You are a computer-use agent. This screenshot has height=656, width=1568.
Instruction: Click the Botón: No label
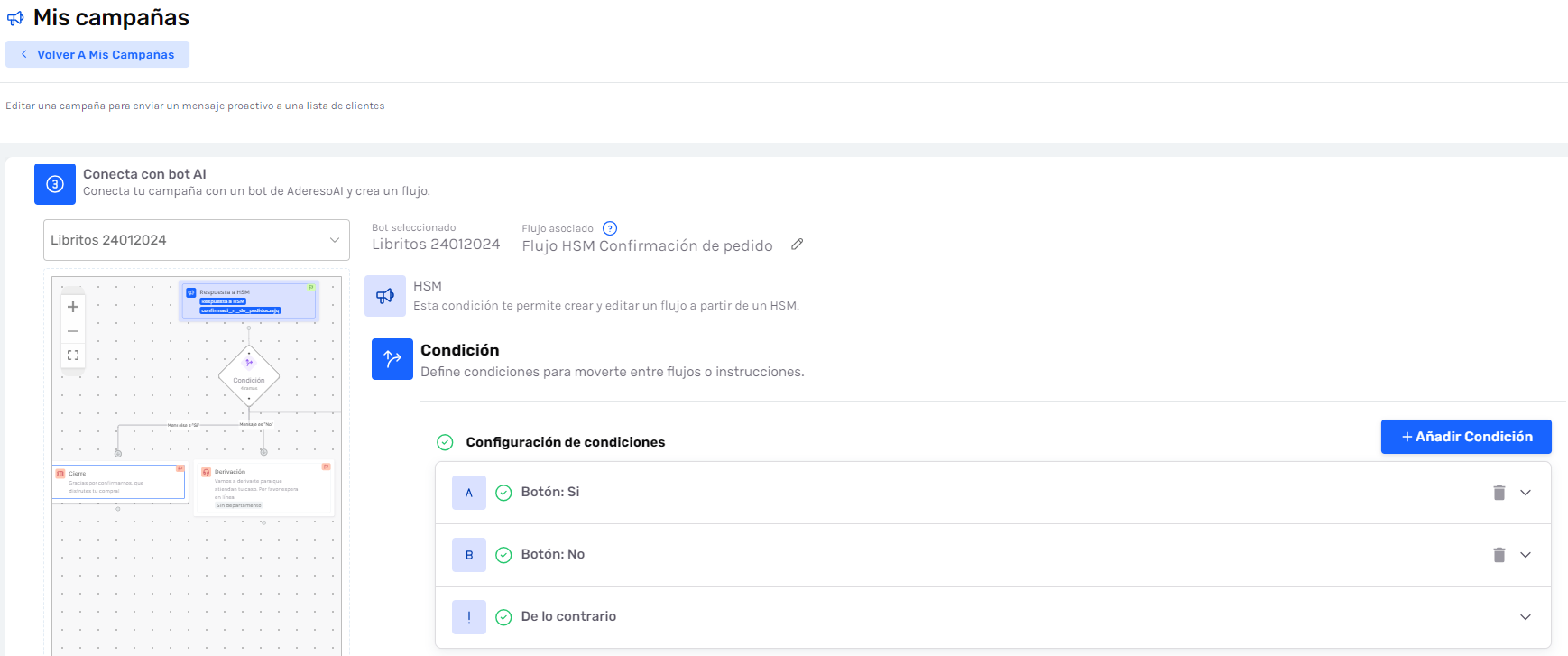(x=553, y=554)
